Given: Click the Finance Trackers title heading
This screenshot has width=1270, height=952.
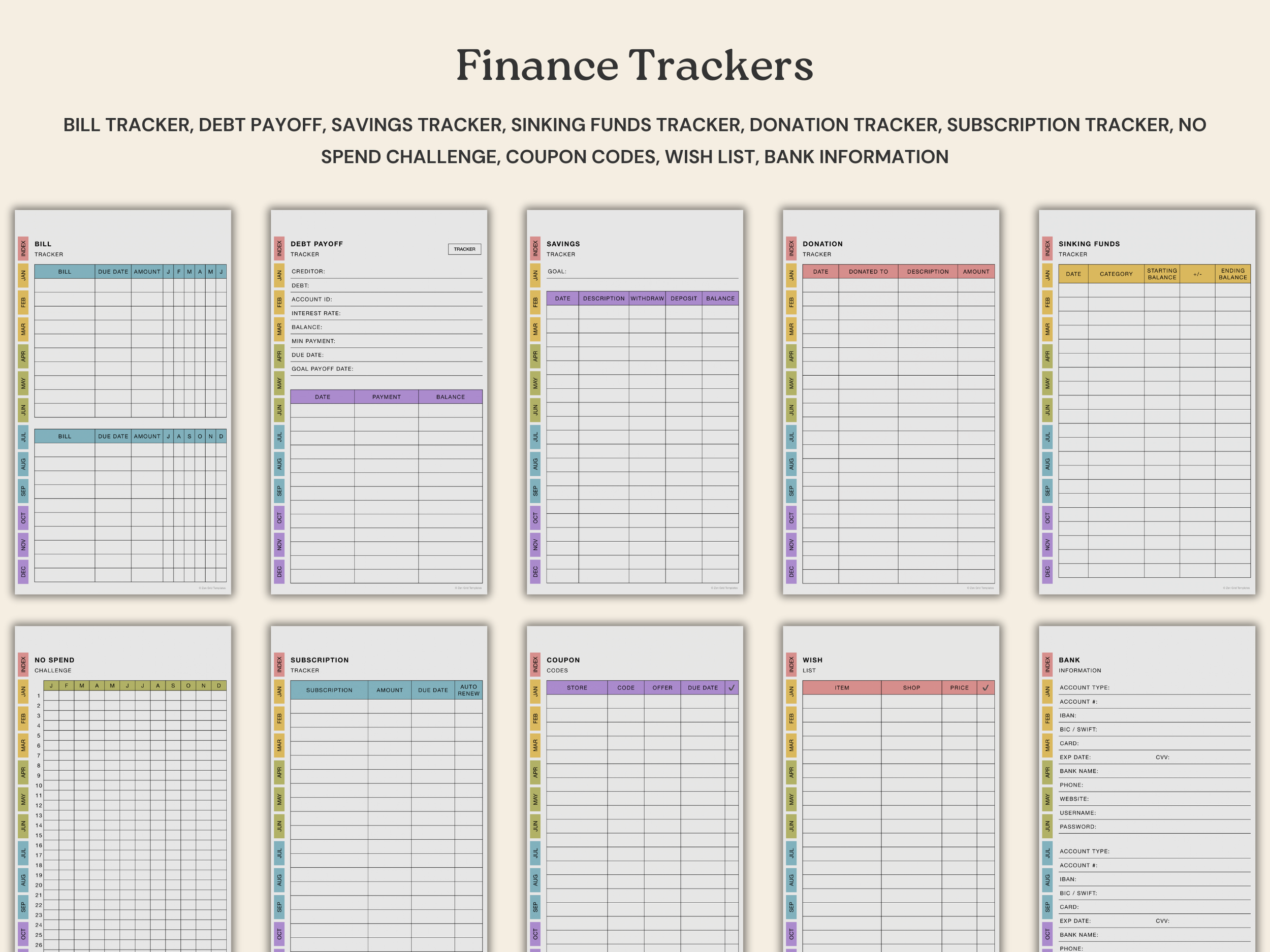Looking at the screenshot, I should pyautogui.click(x=634, y=65).
